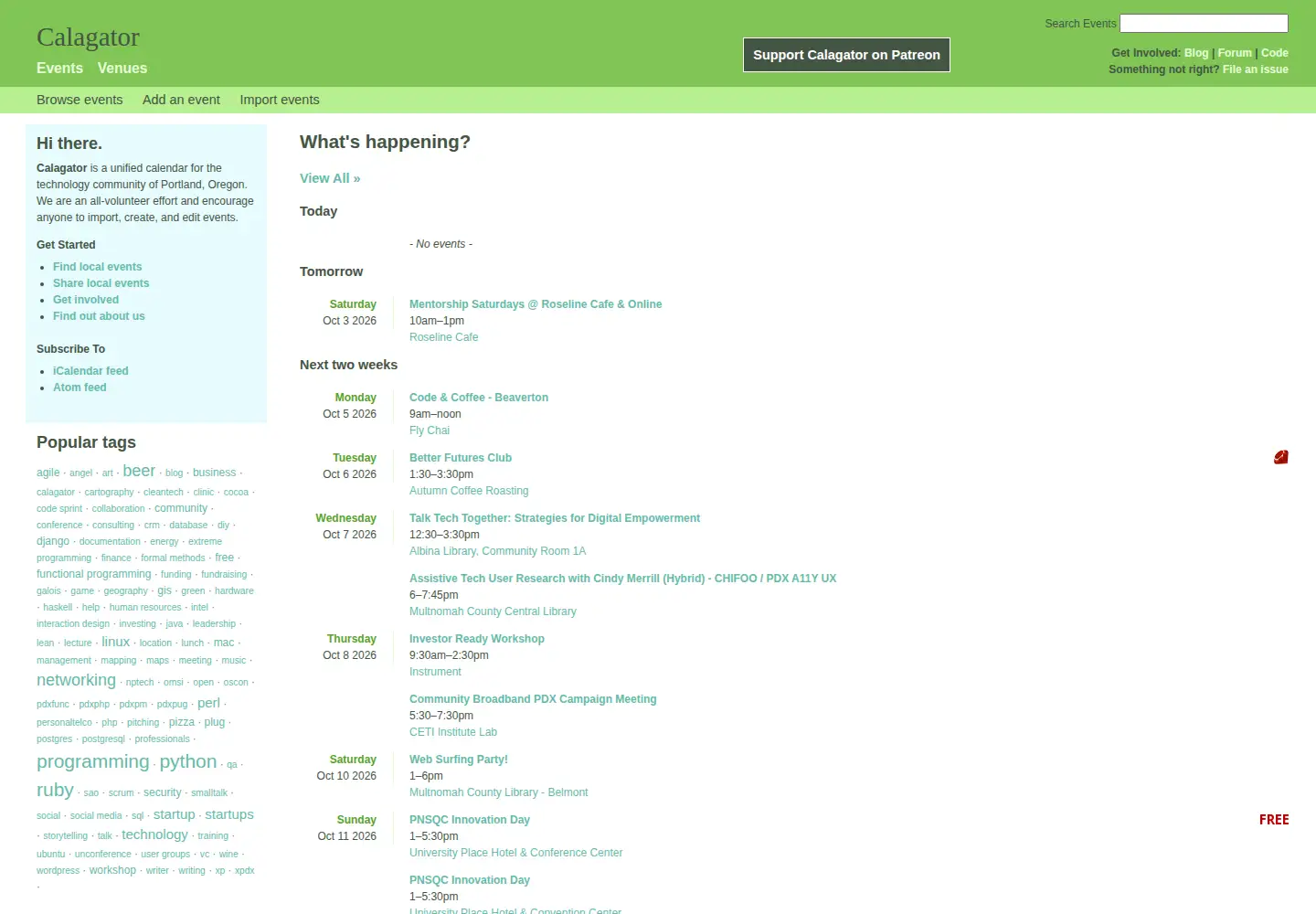Select the programming tag in Popular tags
This screenshot has width=1316, height=914.
tap(92, 762)
